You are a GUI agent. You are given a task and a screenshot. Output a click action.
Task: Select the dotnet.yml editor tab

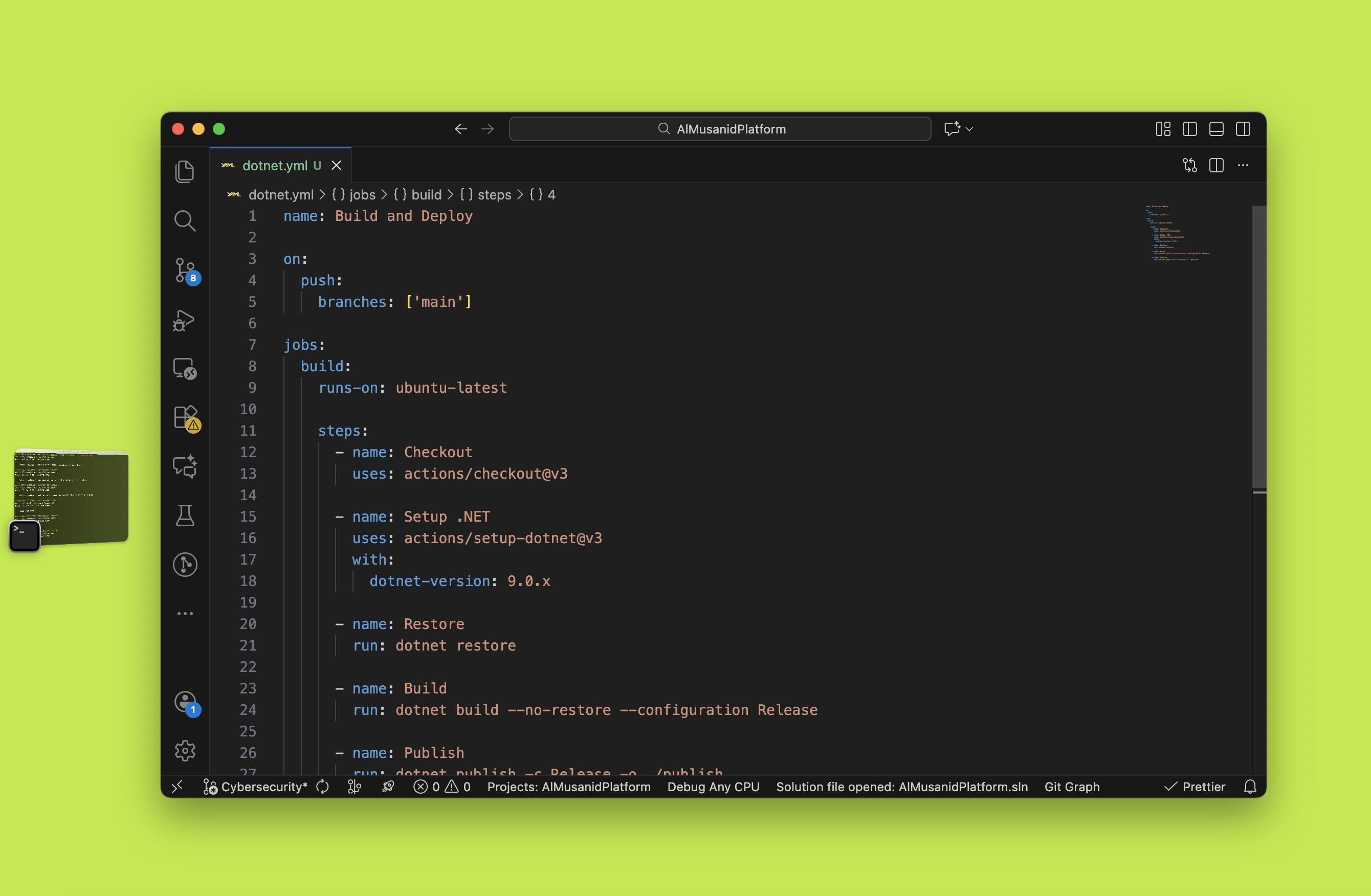tap(275, 166)
